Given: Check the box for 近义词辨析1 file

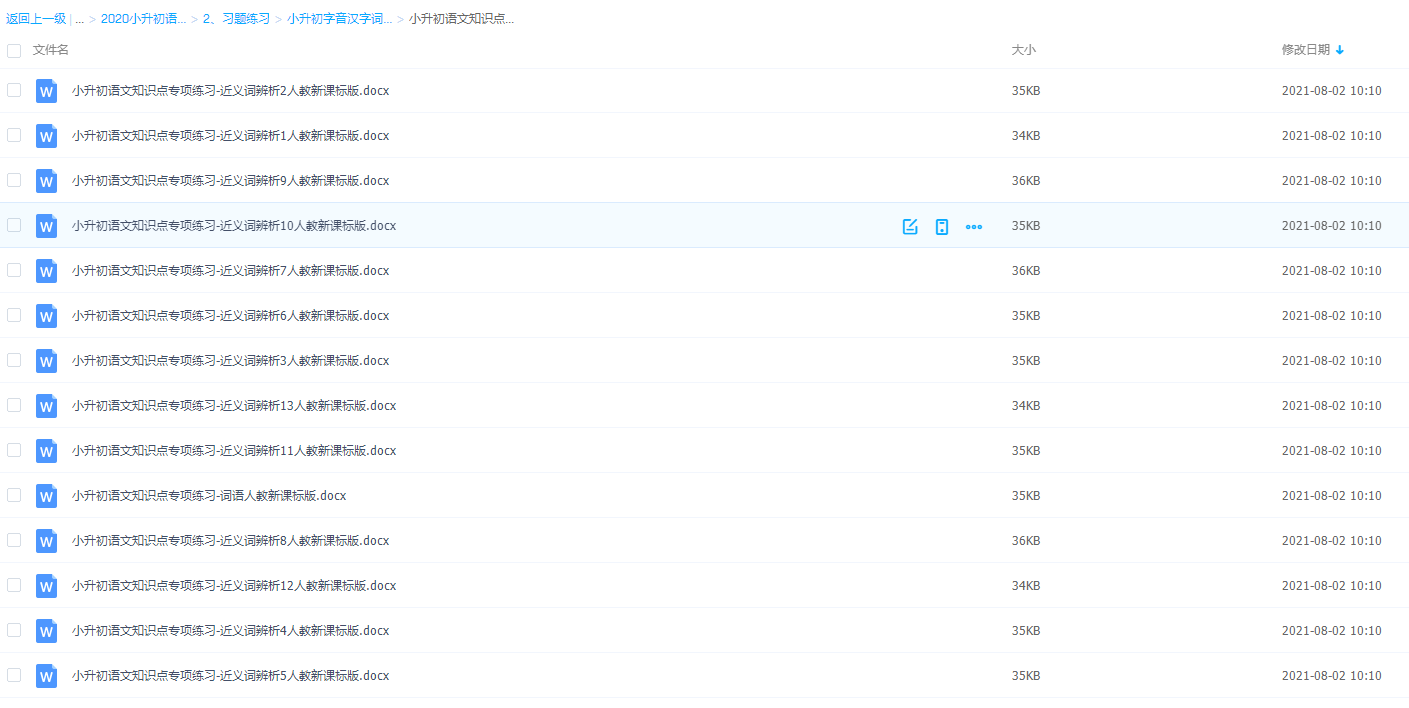Looking at the screenshot, I should point(14,135).
